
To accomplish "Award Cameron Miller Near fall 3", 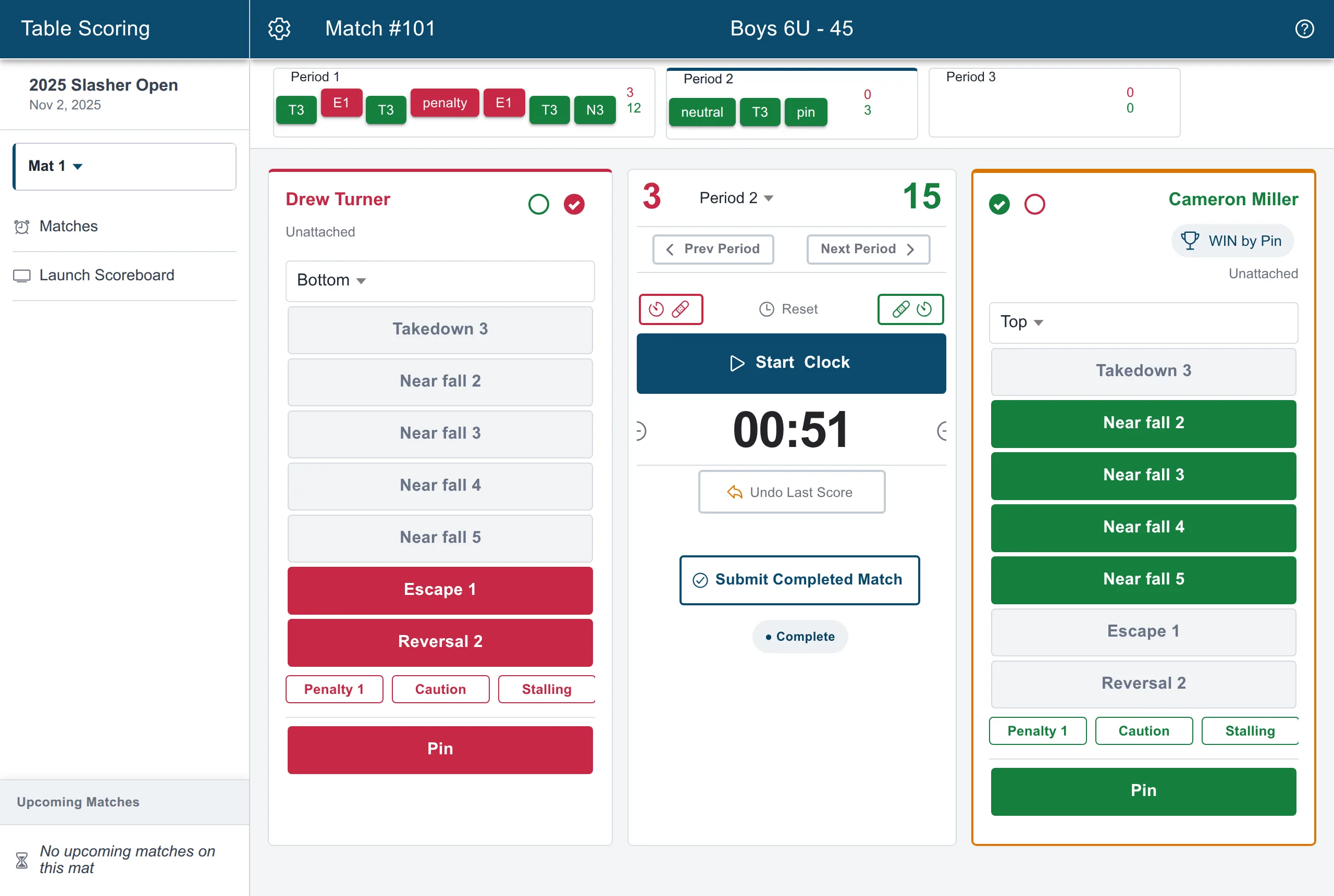I will point(1143,476).
